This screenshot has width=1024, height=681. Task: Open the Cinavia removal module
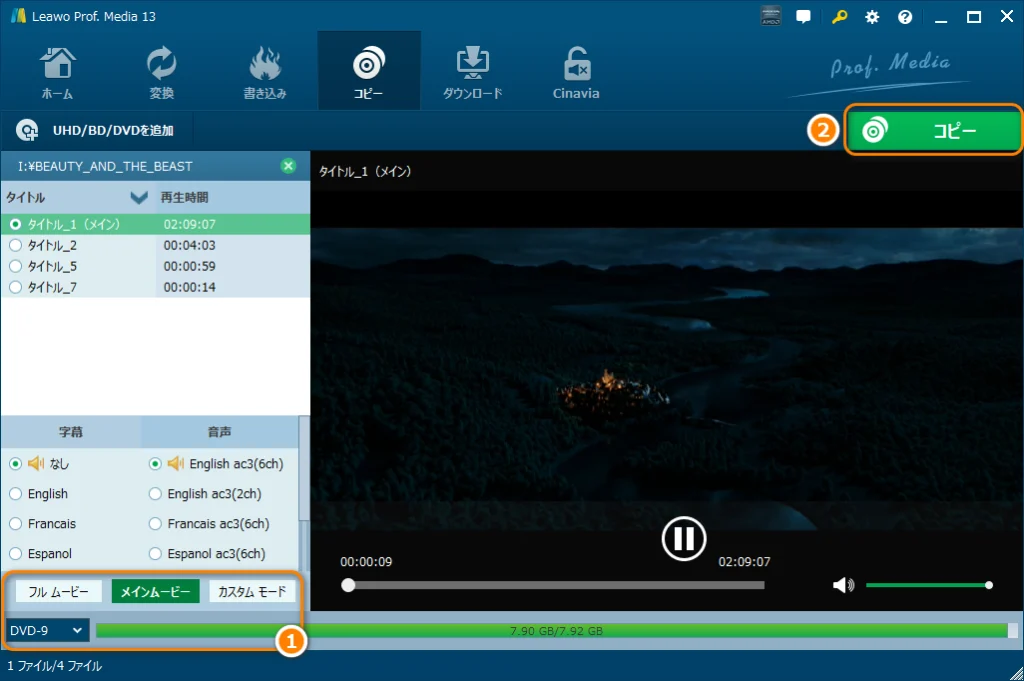(576, 72)
